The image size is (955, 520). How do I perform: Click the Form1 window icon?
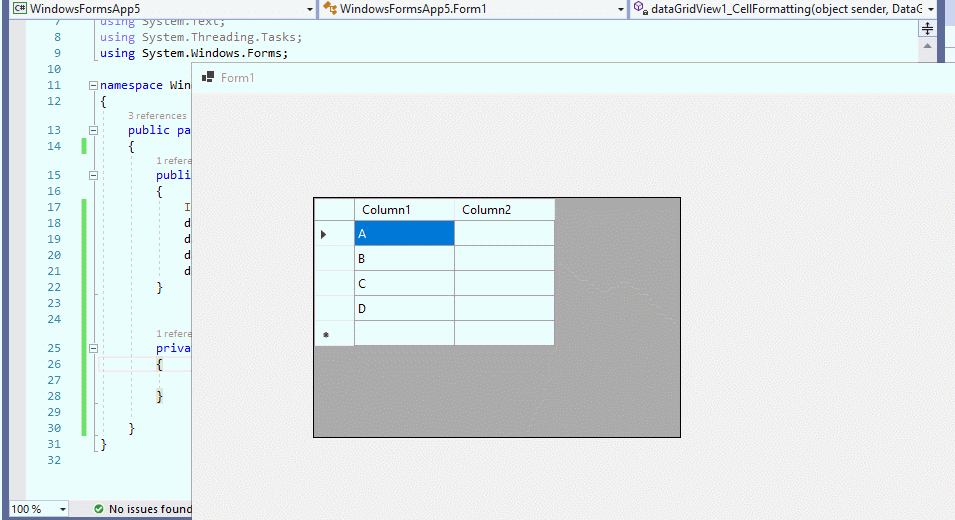(208, 77)
